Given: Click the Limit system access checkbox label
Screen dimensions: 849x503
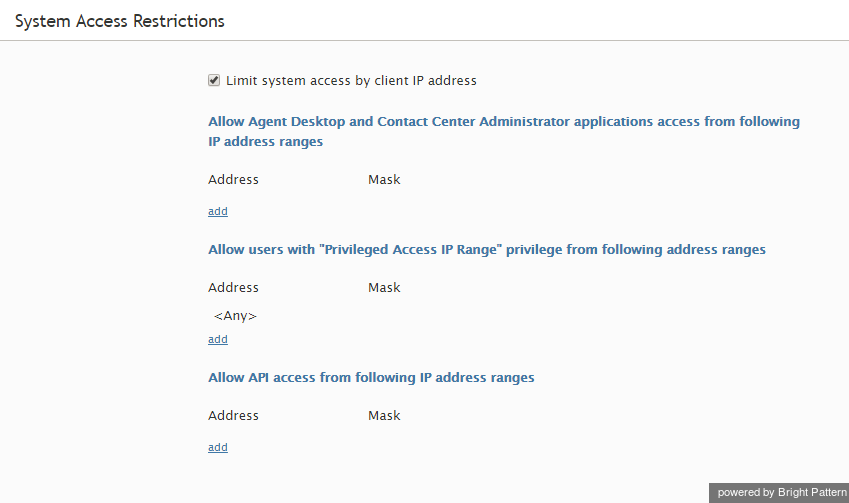Looking at the screenshot, I should (x=351, y=81).
